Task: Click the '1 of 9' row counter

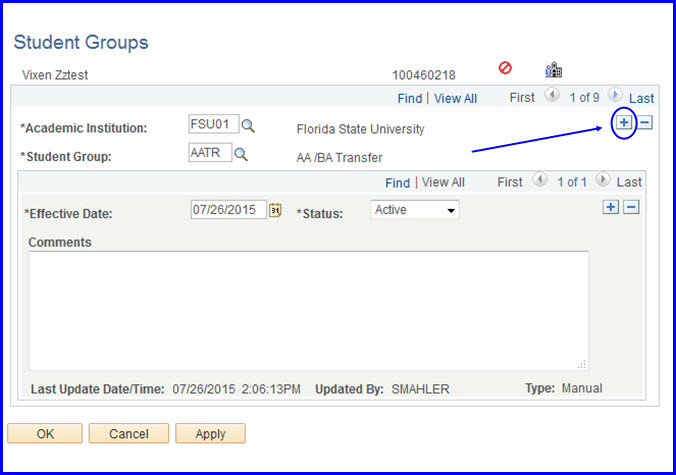Action: click(584, 98)
